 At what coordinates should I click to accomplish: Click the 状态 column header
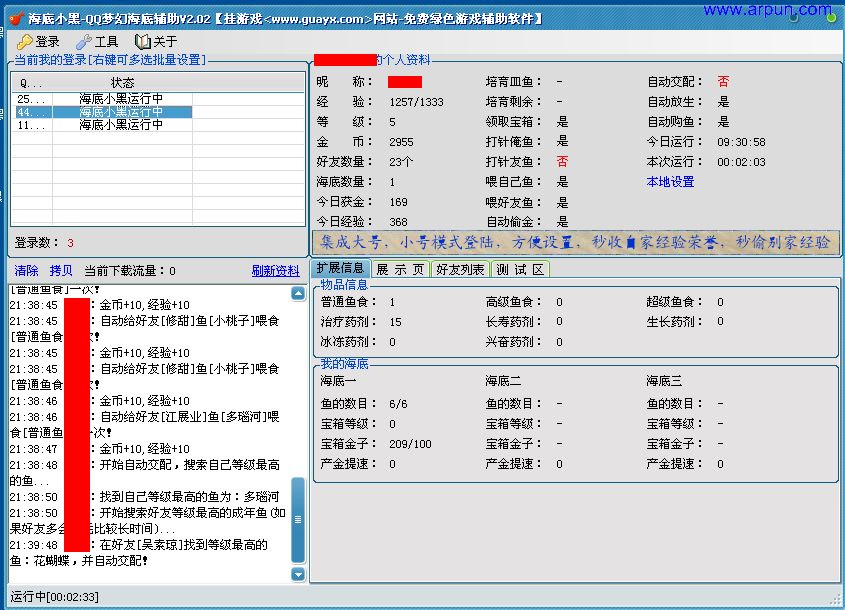tap(122, 83)
